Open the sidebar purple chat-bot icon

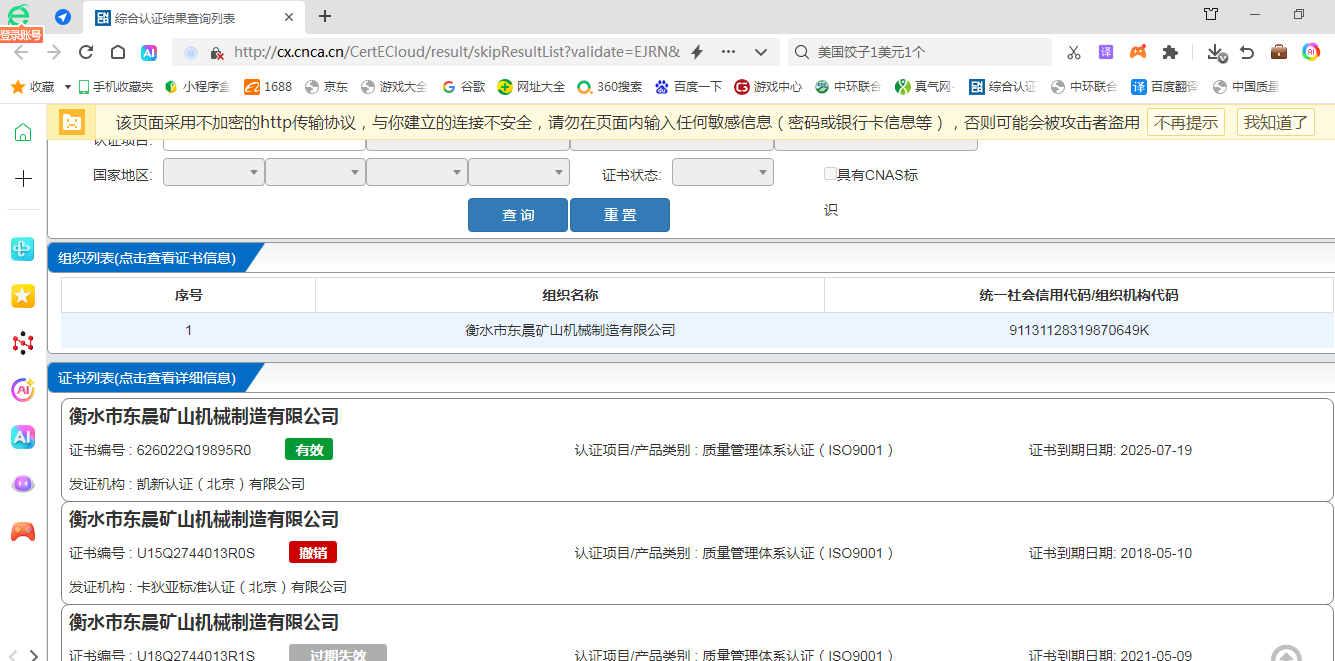(x=23, y=484)
